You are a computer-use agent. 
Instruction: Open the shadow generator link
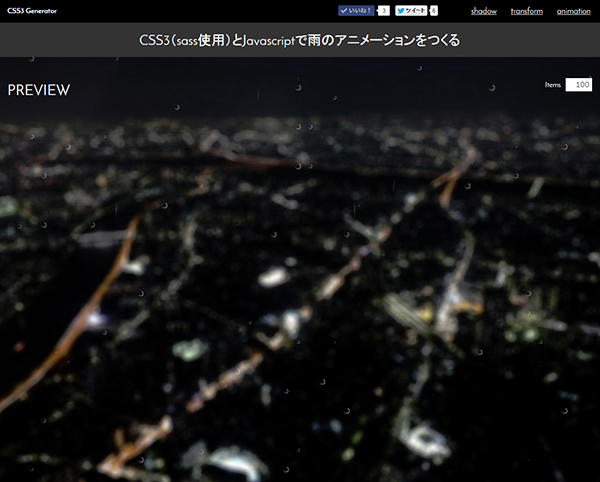click(483, 11)
